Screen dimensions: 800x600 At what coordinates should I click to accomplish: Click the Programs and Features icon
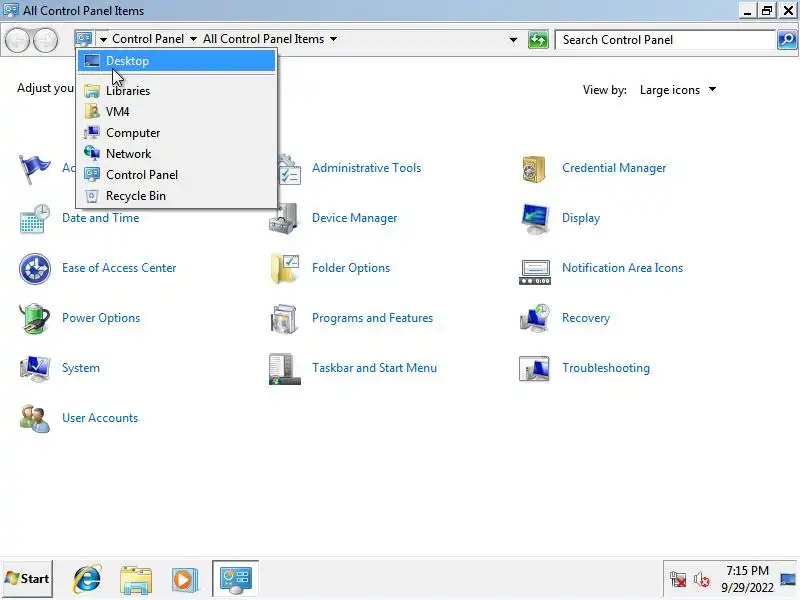coord(284,318)
